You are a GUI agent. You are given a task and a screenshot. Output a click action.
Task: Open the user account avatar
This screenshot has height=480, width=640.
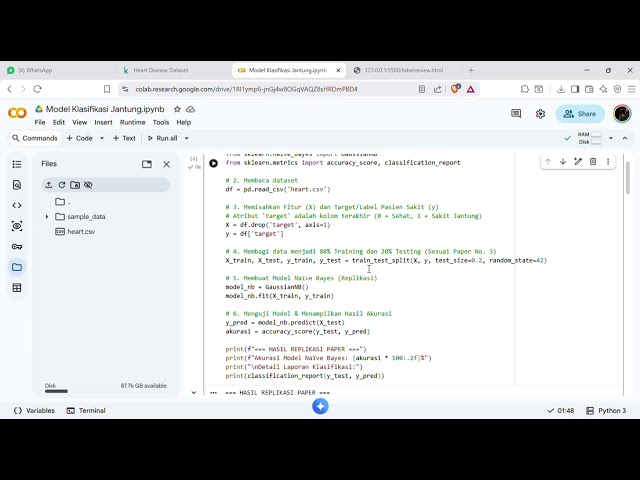622,113
